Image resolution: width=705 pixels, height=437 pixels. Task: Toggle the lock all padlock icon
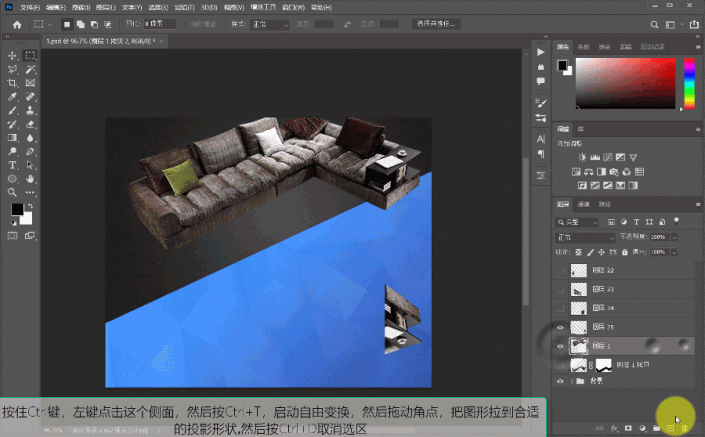click(x=625, y=252)
